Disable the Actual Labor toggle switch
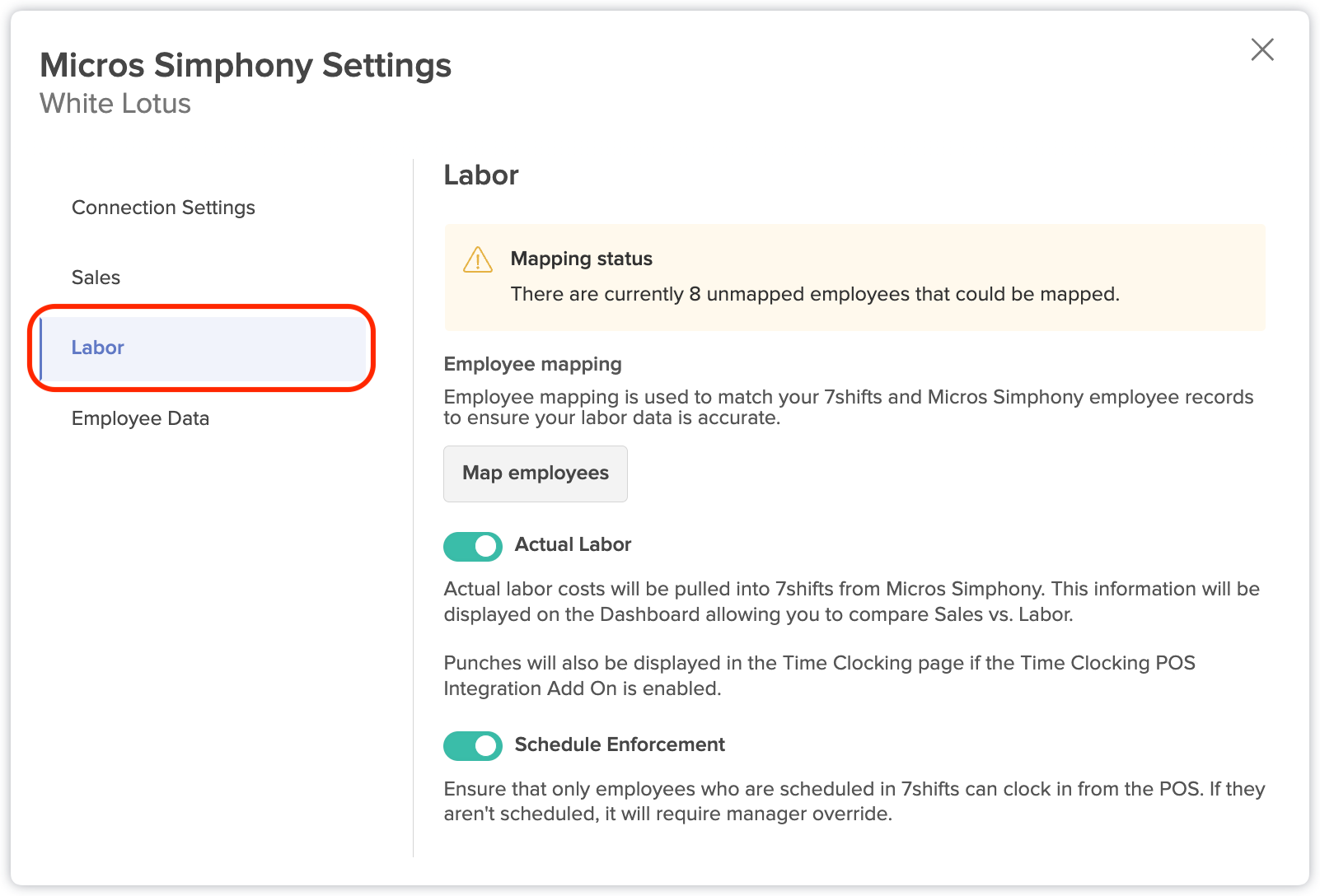 [x=473, y=547]
